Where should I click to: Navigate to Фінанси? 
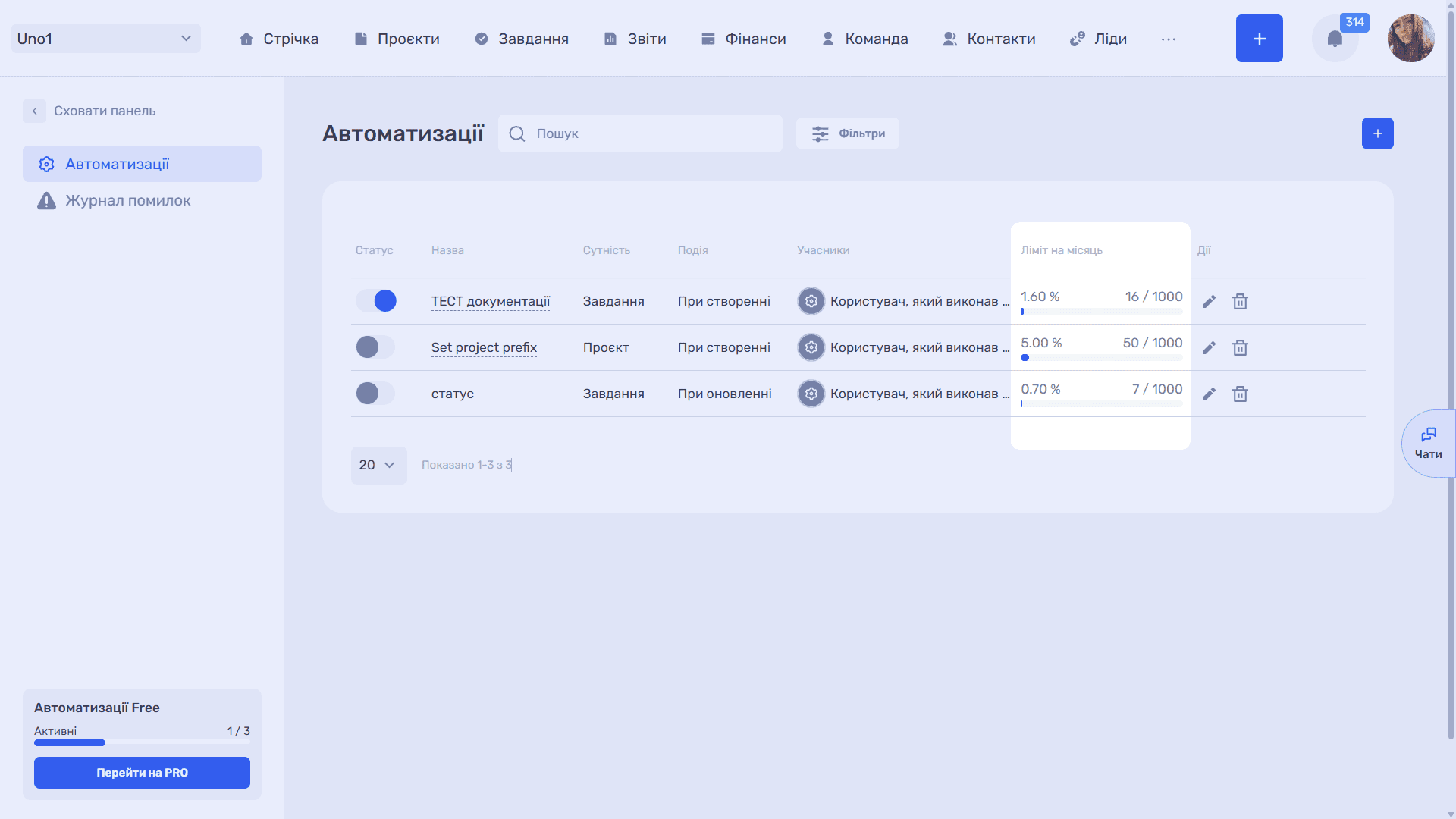point(743,39)
